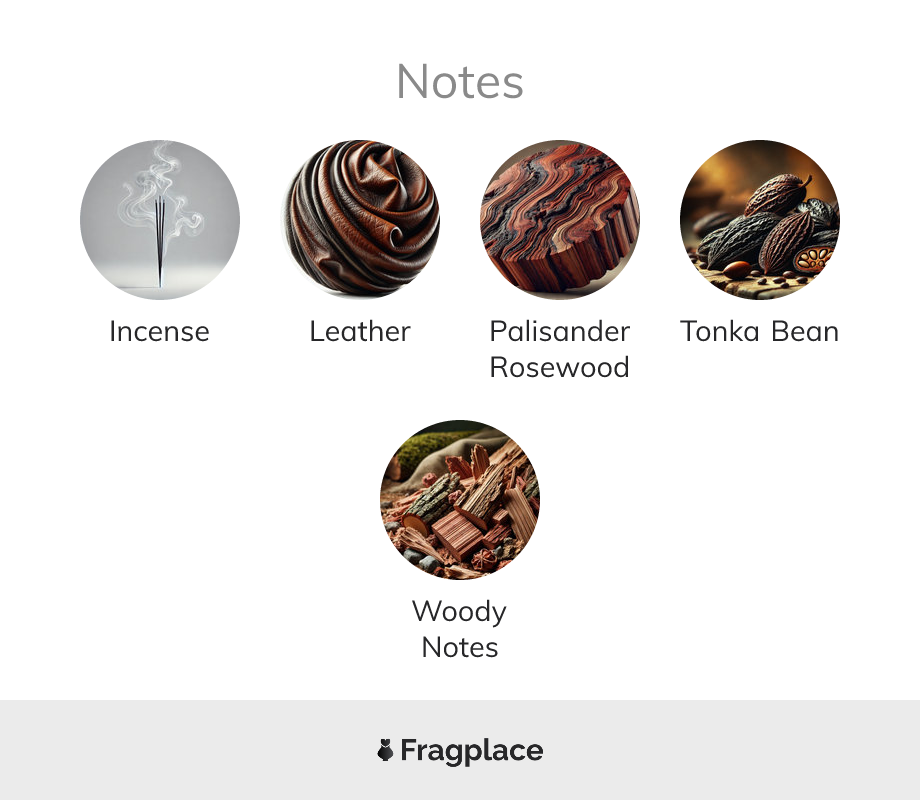Click the Leather text label
Viewport: 920px width, 800px height.
point(360,332)
